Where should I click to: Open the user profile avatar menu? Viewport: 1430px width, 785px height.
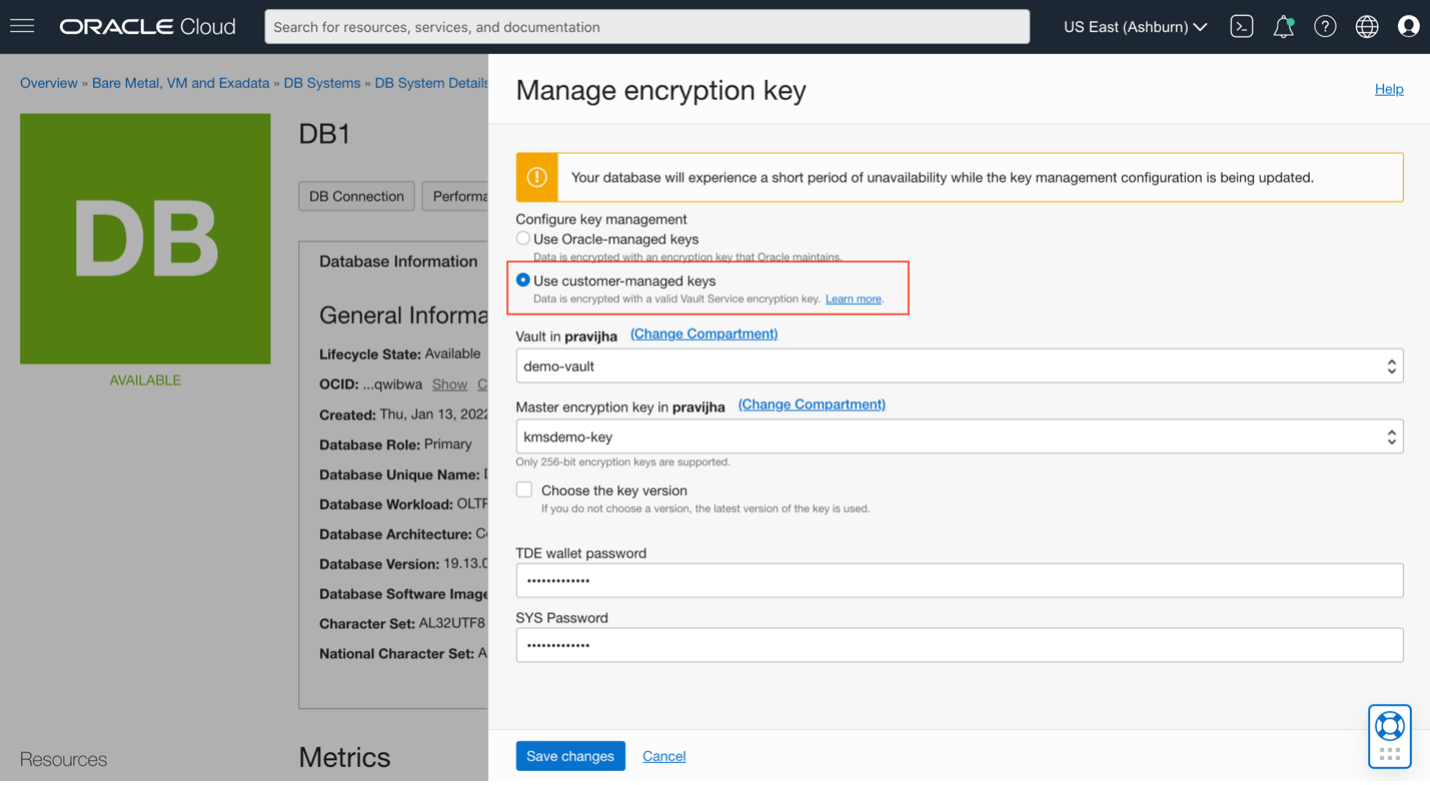tap(1409, 26)
